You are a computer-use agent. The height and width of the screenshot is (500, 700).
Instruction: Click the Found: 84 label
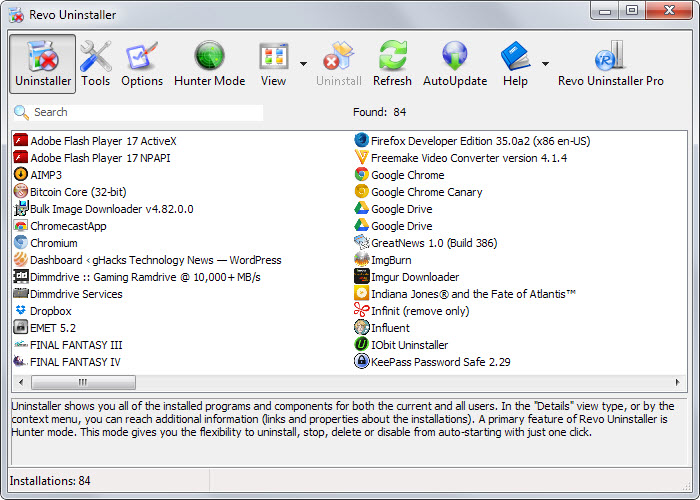[x=379, y=112]
